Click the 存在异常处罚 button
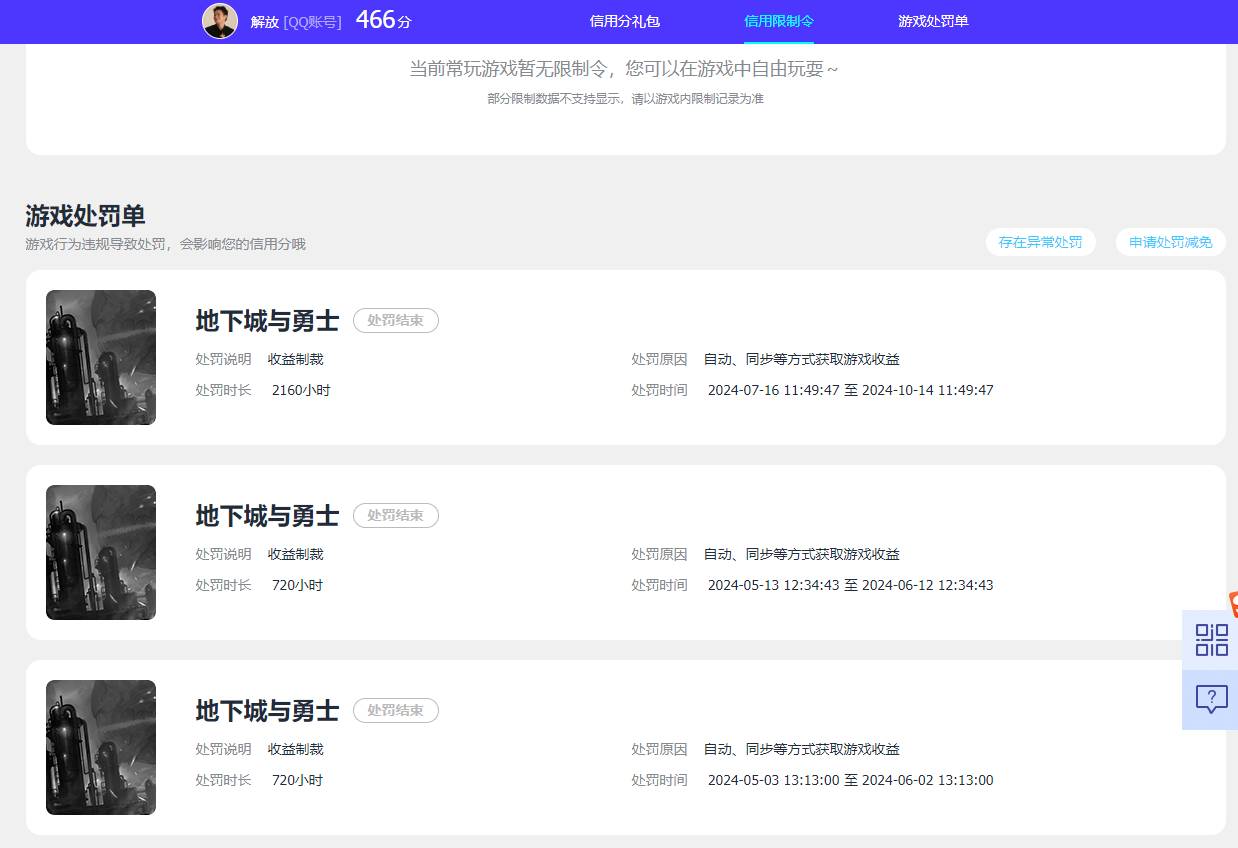The height and width of the screenshot is (848, 1238). click(x=1040, y=242)
